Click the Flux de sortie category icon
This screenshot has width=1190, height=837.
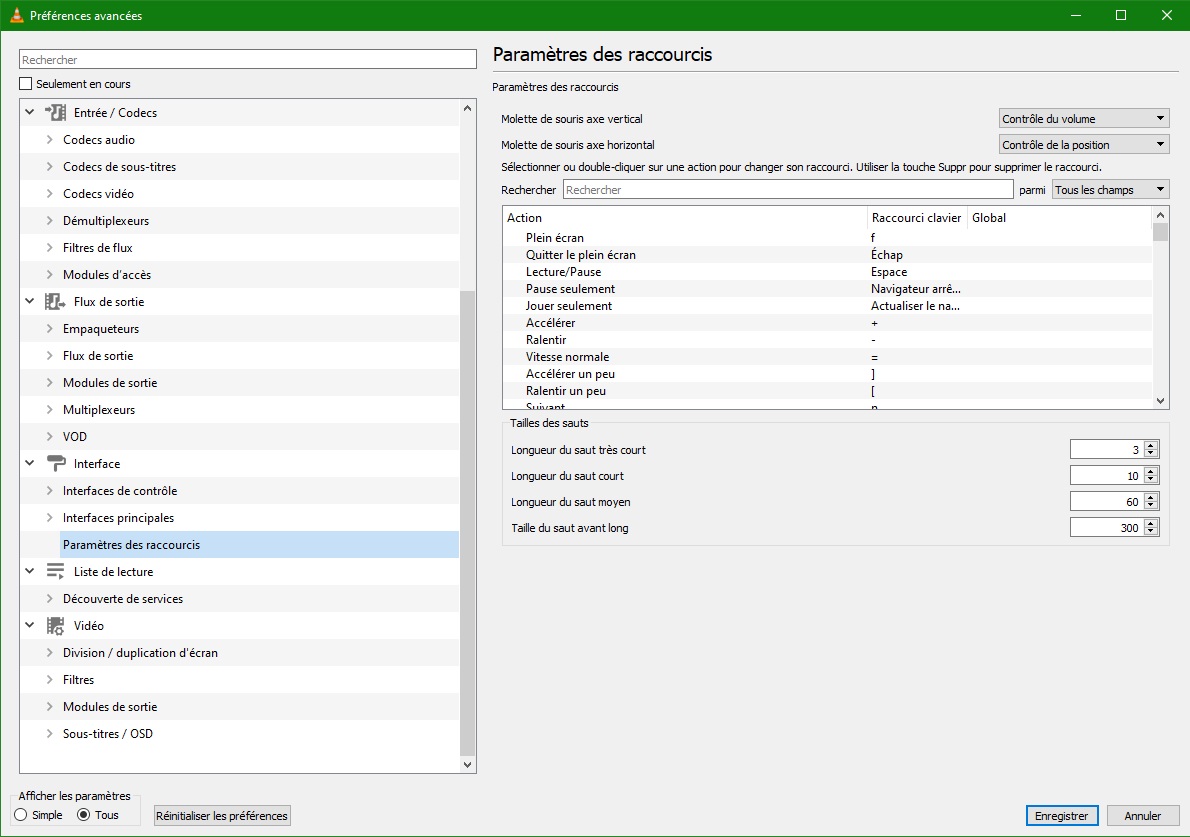tap(55, 302)
